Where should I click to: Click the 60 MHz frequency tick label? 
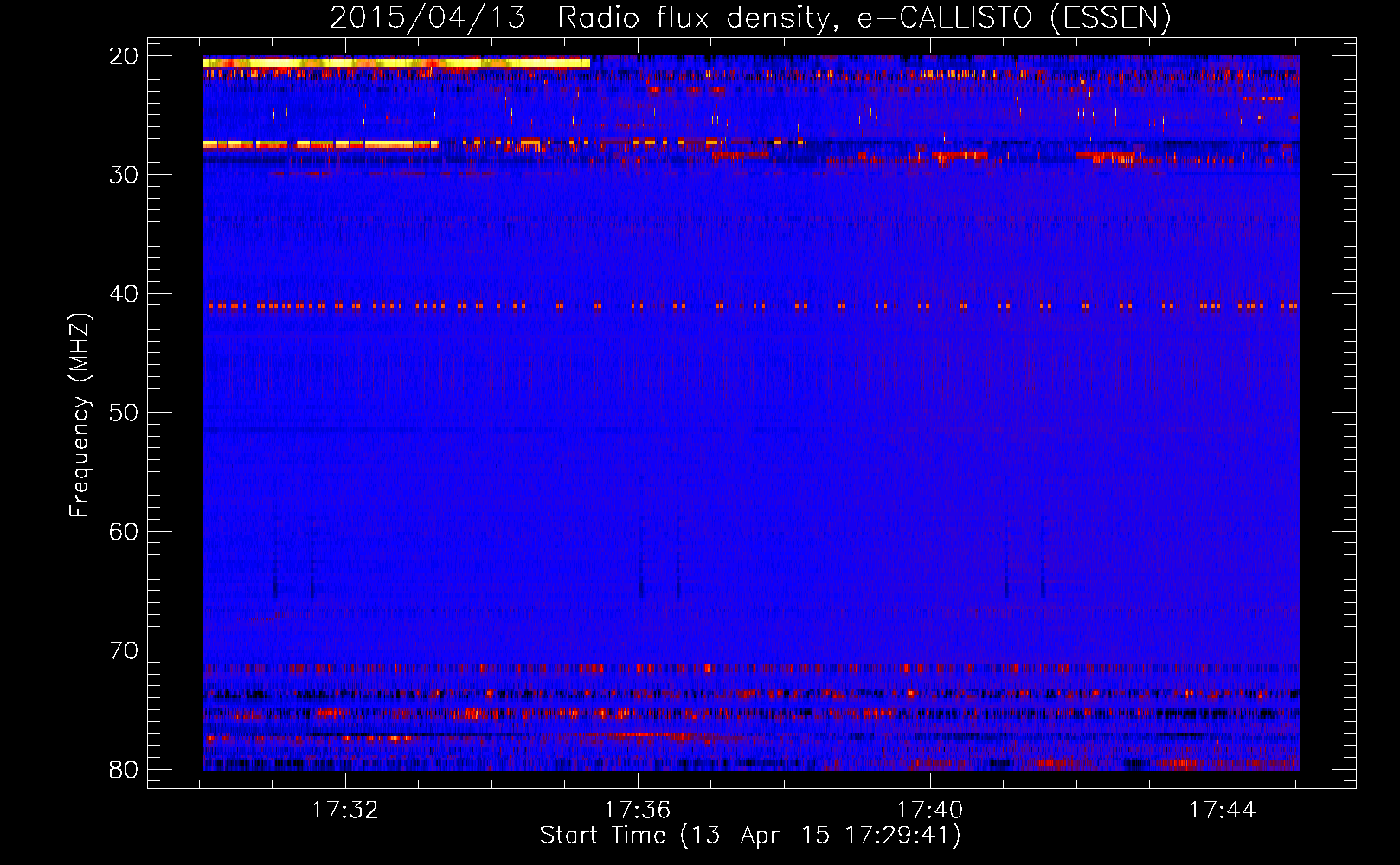(x=124, y=532)
